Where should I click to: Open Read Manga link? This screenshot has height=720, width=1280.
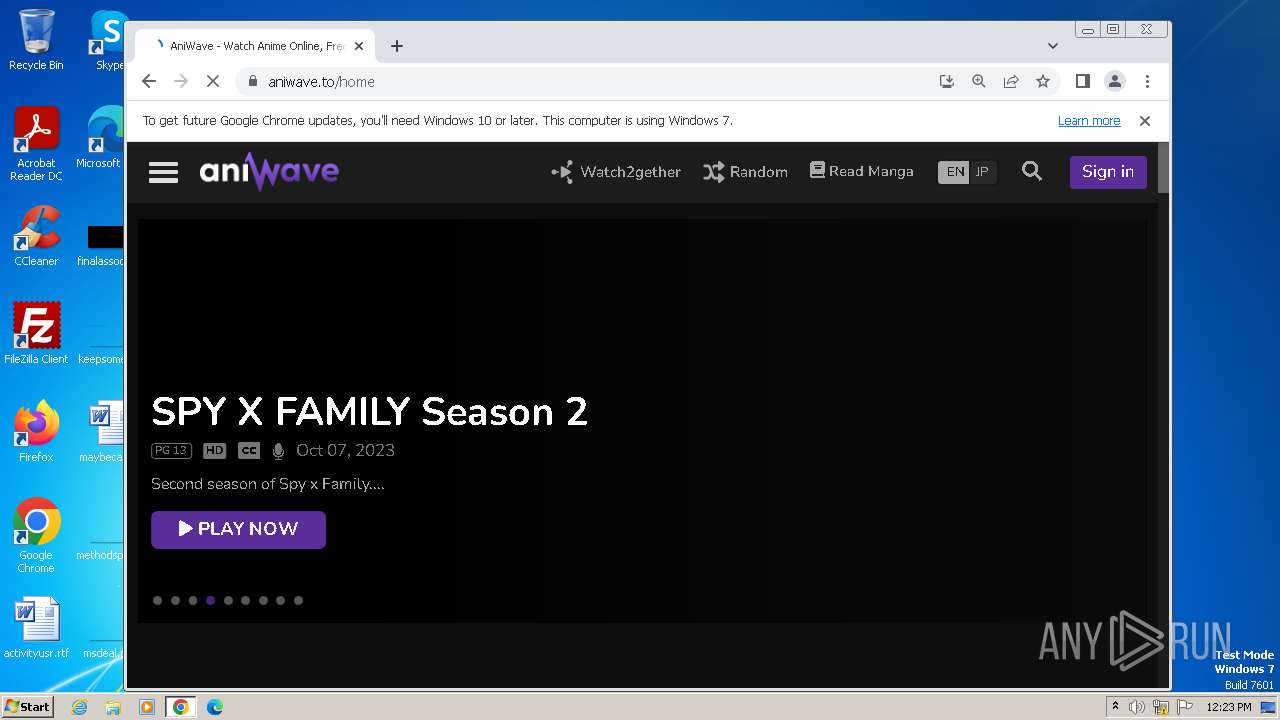tap(861, 171)
